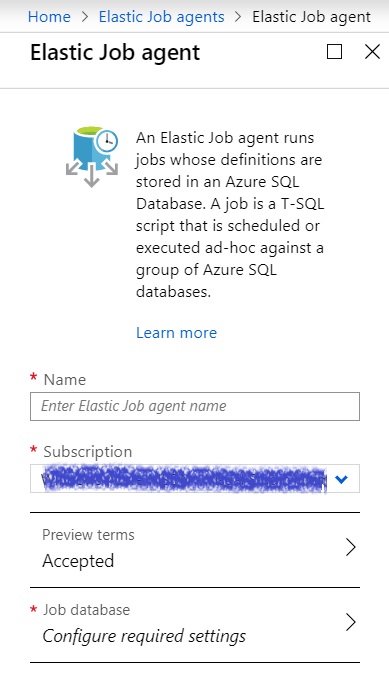Click the Name field label
Image resolution: width=389 pixels, height=681 pixels.
65,380
